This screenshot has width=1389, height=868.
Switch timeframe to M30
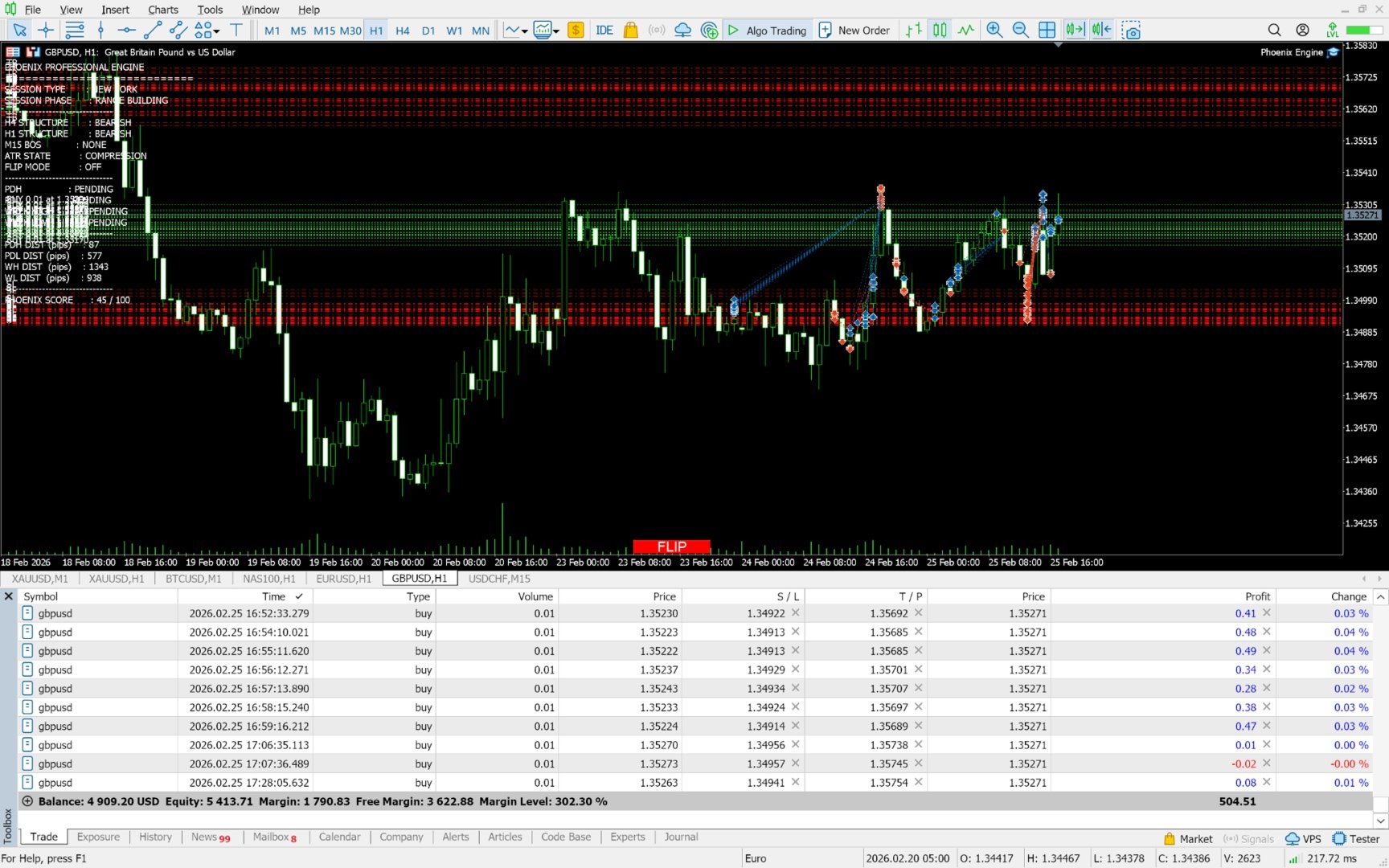pos(350,31)
